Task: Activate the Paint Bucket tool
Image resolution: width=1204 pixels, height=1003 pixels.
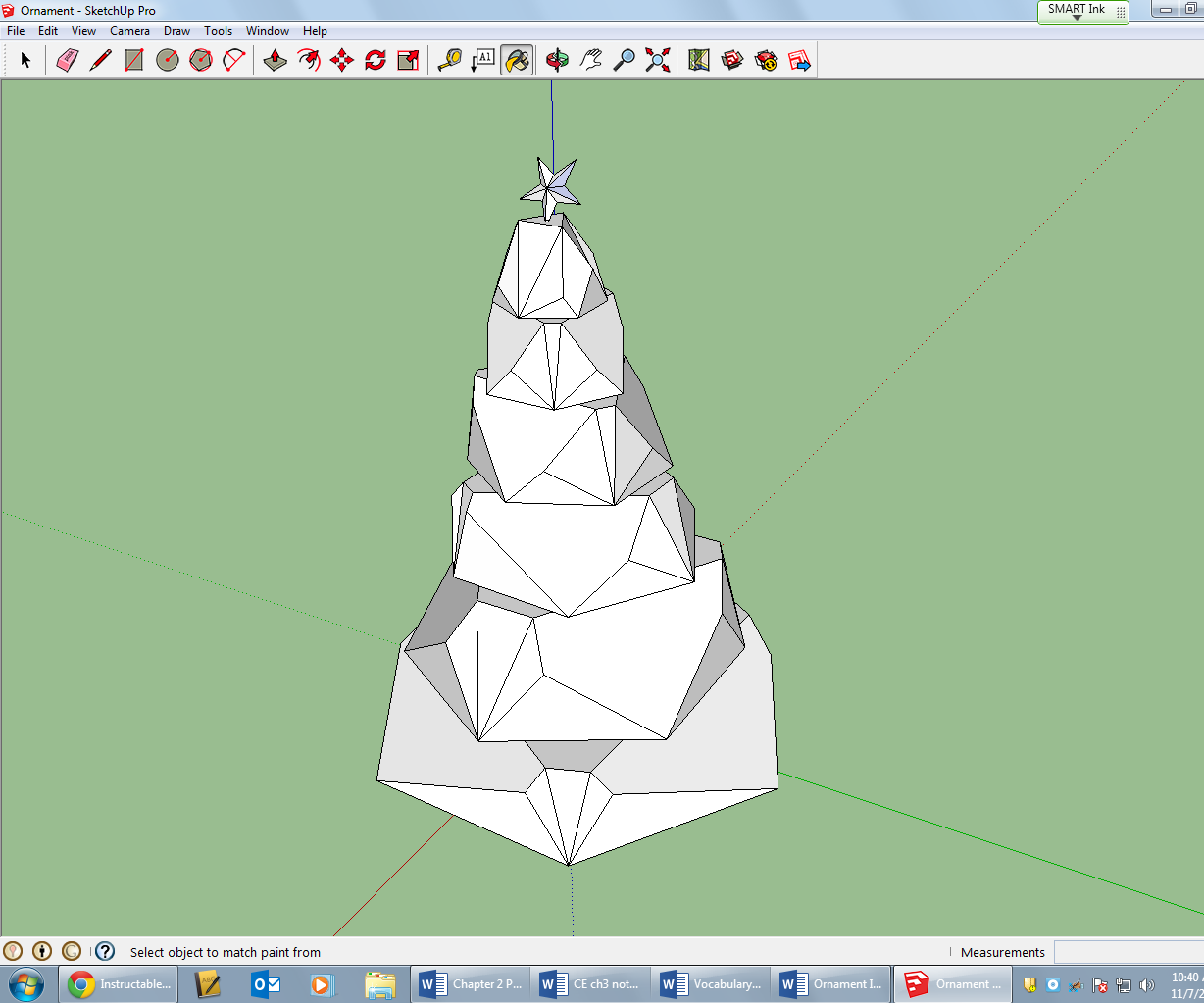Action: click(517, 60)
